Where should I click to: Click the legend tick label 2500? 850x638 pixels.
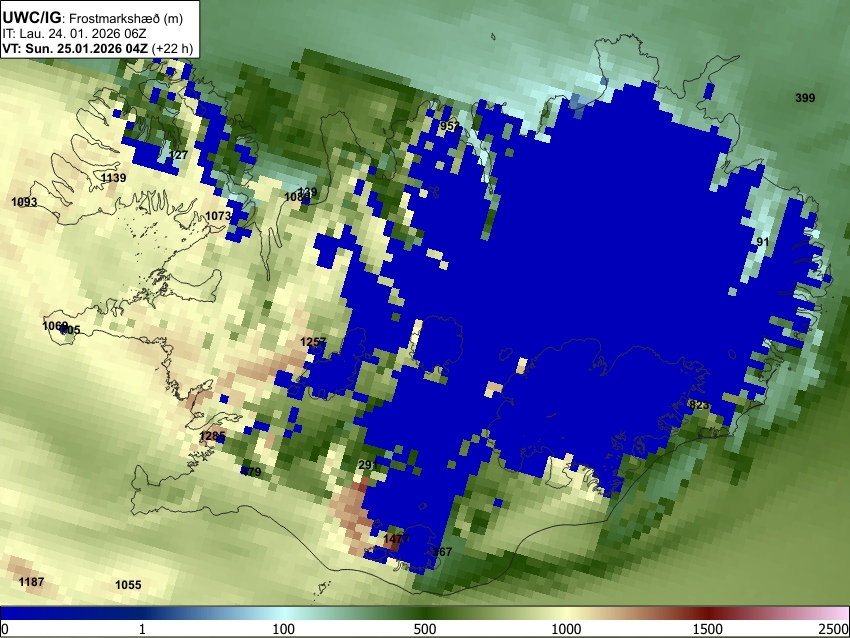834,629
